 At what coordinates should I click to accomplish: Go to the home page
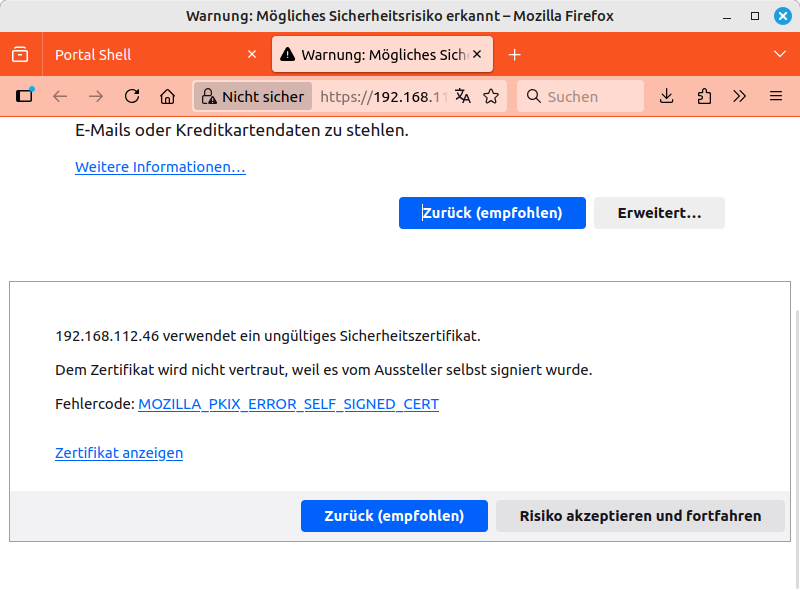(168, 96)
